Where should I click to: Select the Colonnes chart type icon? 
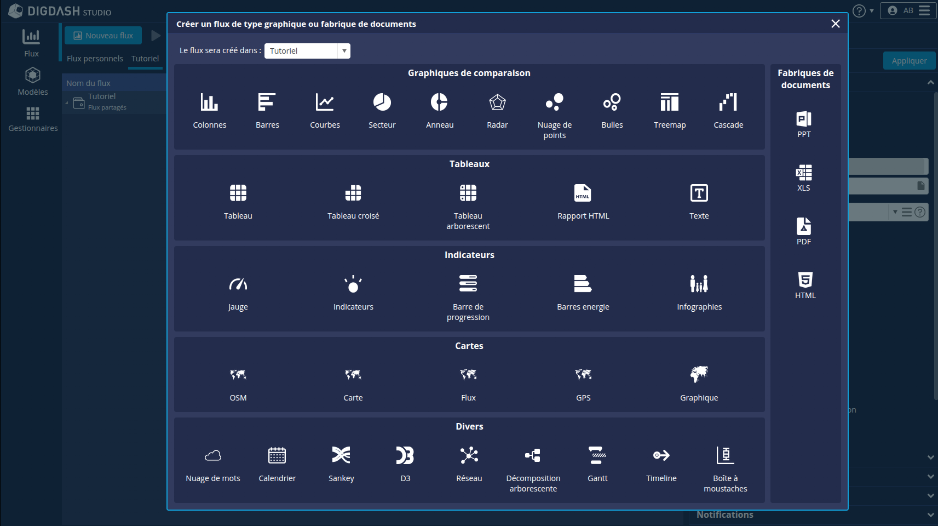[209, 103]
